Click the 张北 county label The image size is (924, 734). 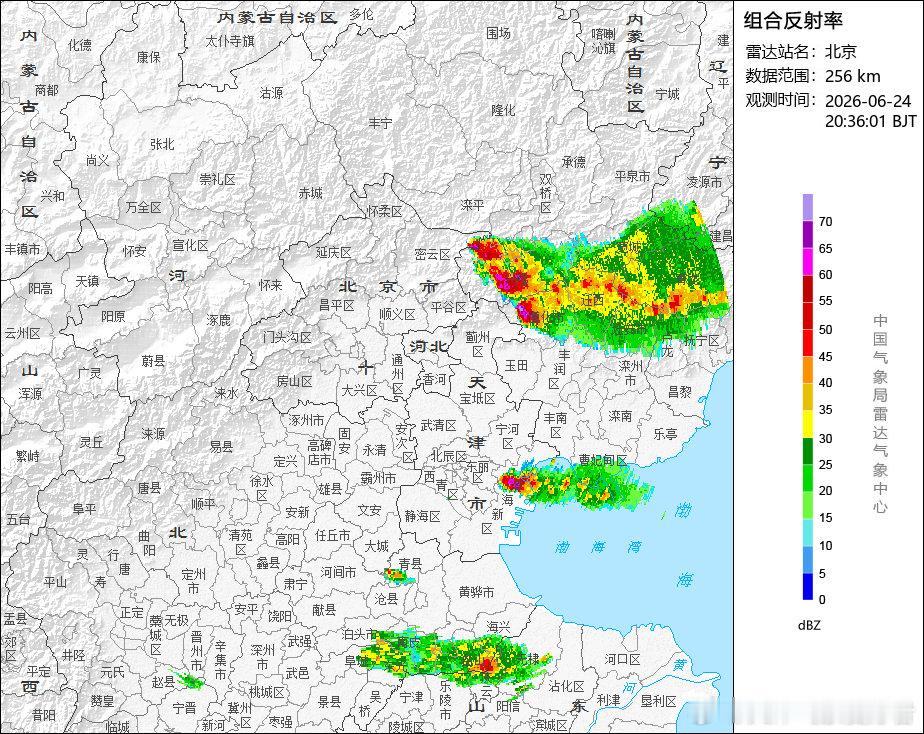click(162, 144)
